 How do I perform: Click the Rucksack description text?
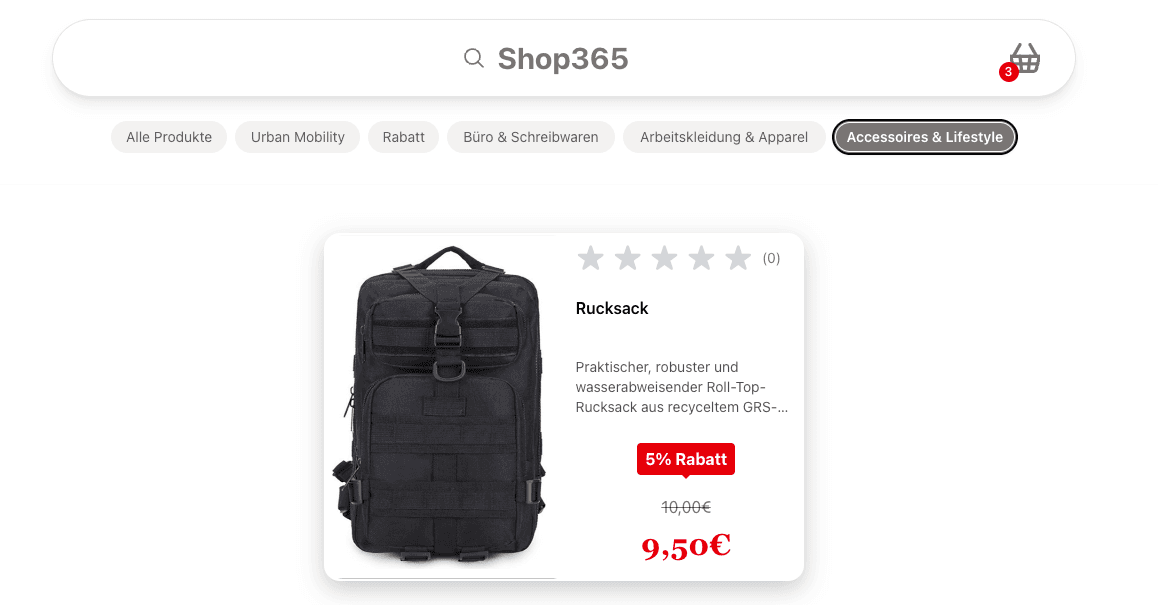coord(682,387)
